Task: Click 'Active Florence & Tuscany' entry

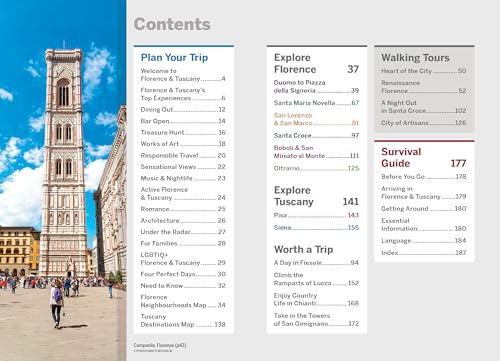Action: (183, 193)
